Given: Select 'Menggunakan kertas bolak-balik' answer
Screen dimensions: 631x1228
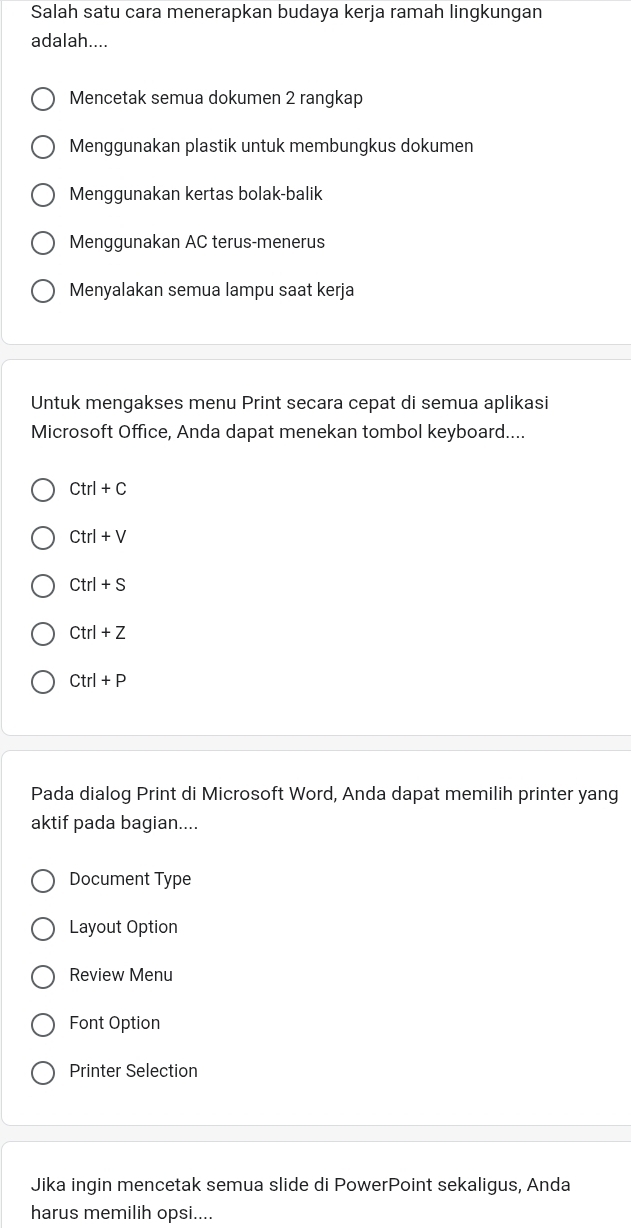Looking at the screenshot, I should (x=43, y=195).
